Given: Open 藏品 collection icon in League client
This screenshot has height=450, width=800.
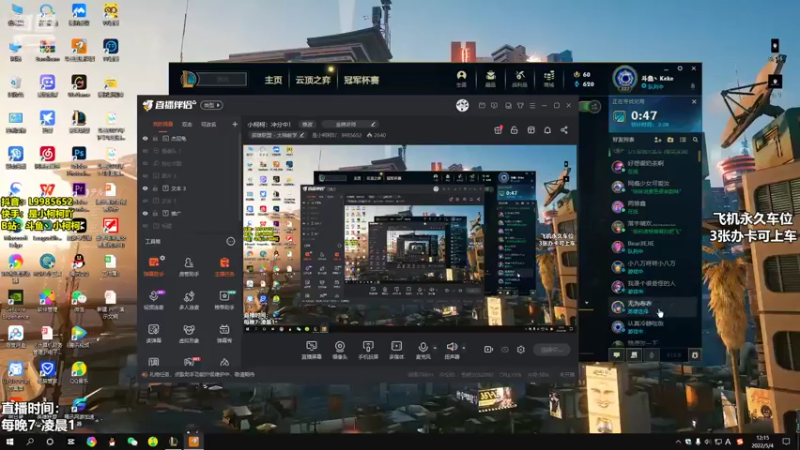Looking at the screenshot, I should pos(490,79).
